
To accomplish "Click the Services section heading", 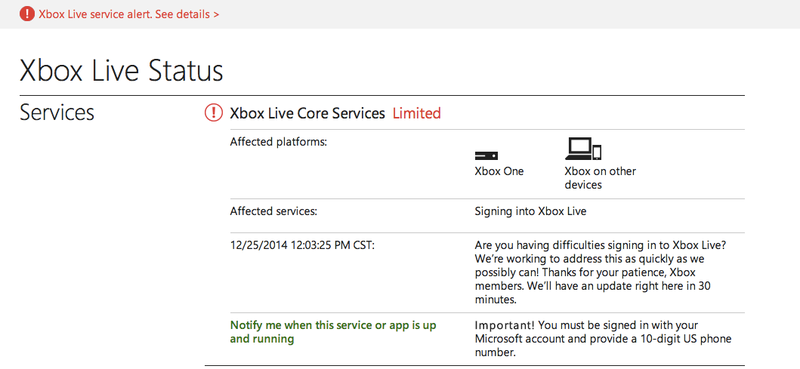I will coord(57,112).
